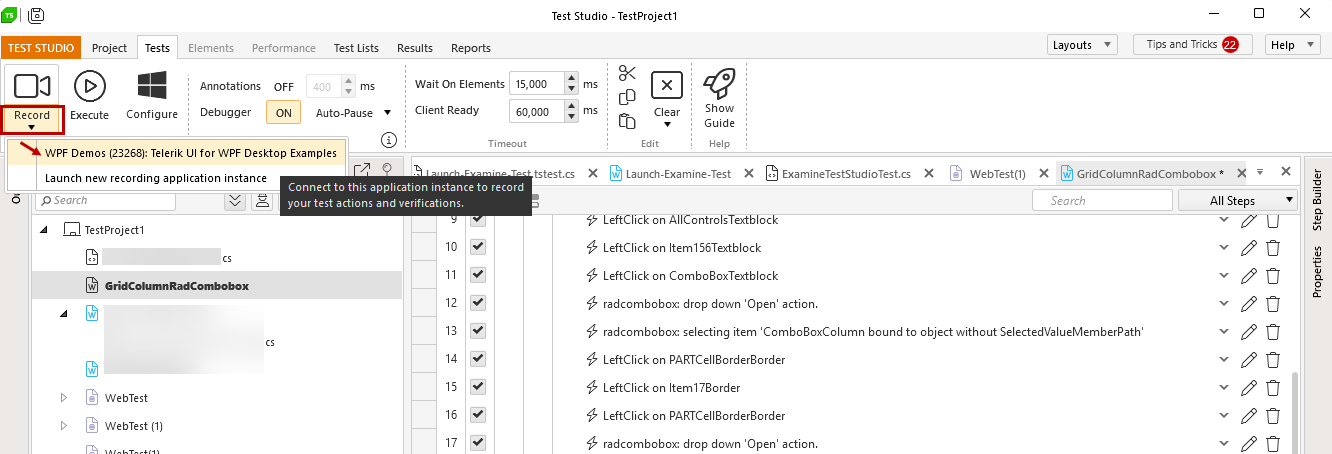Click the scissors Cut icon

point(627,73)
